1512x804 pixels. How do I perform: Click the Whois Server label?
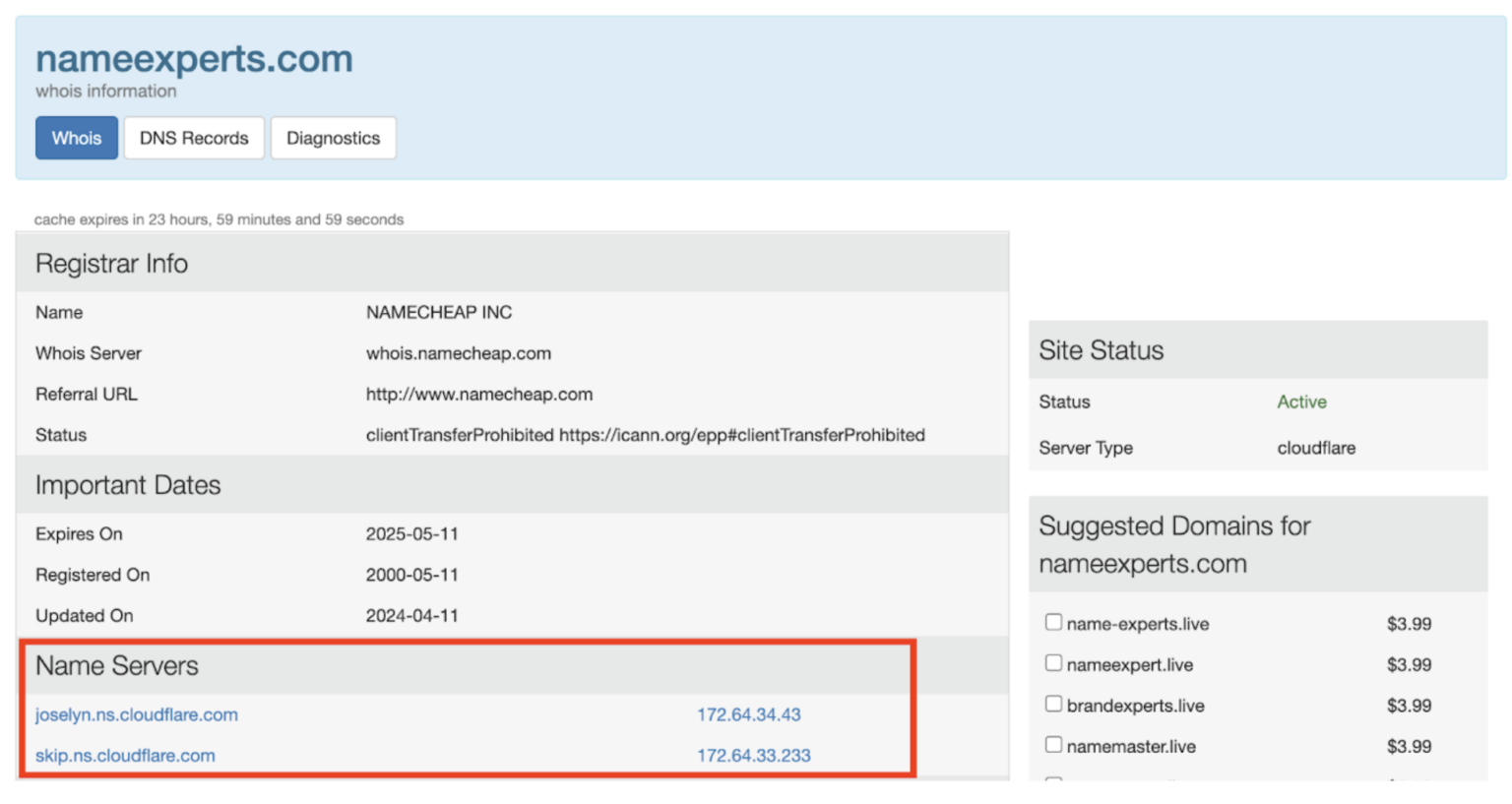(x=89, y=353)
